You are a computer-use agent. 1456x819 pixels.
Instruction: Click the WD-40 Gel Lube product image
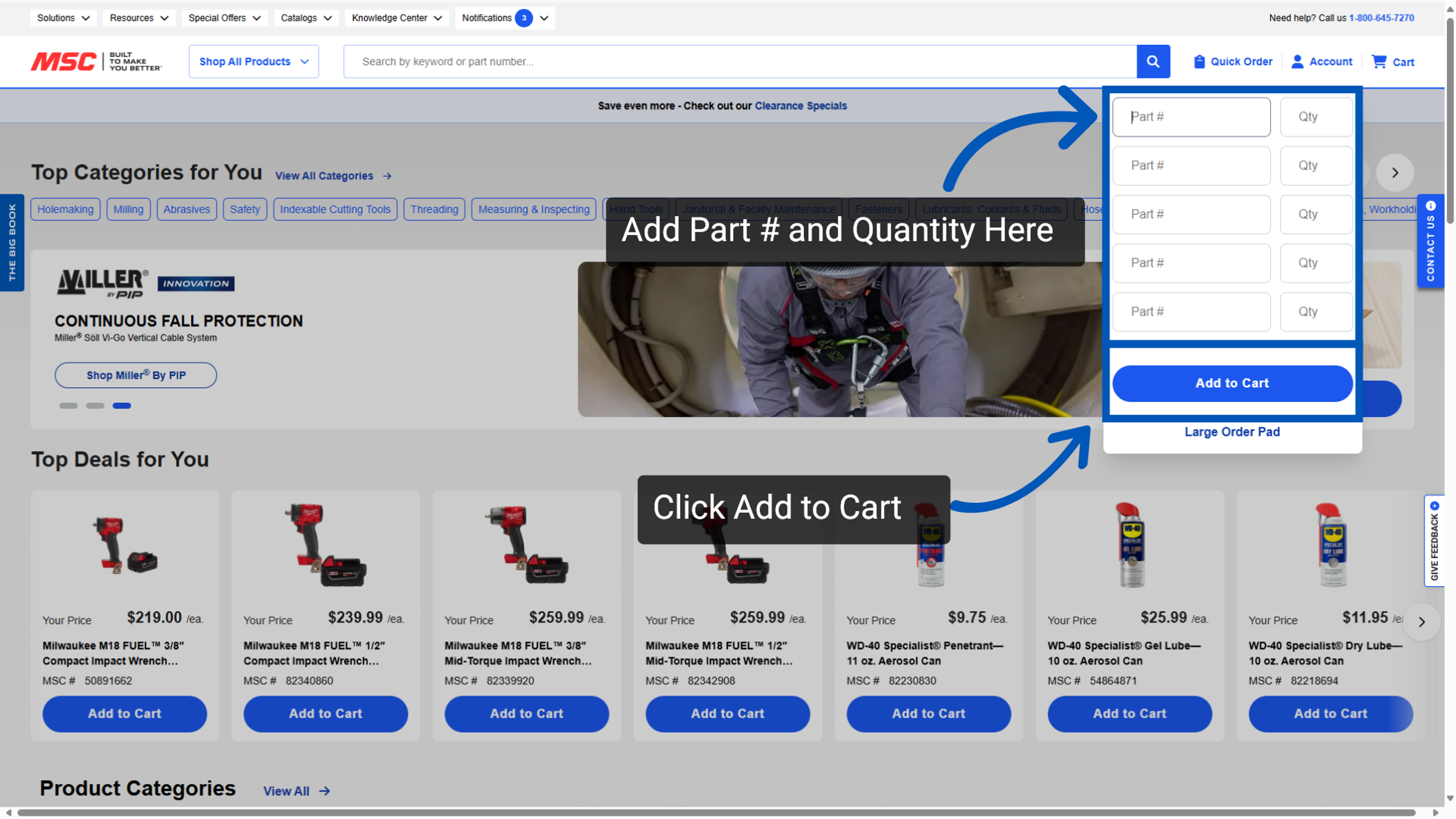point(1130,545)
